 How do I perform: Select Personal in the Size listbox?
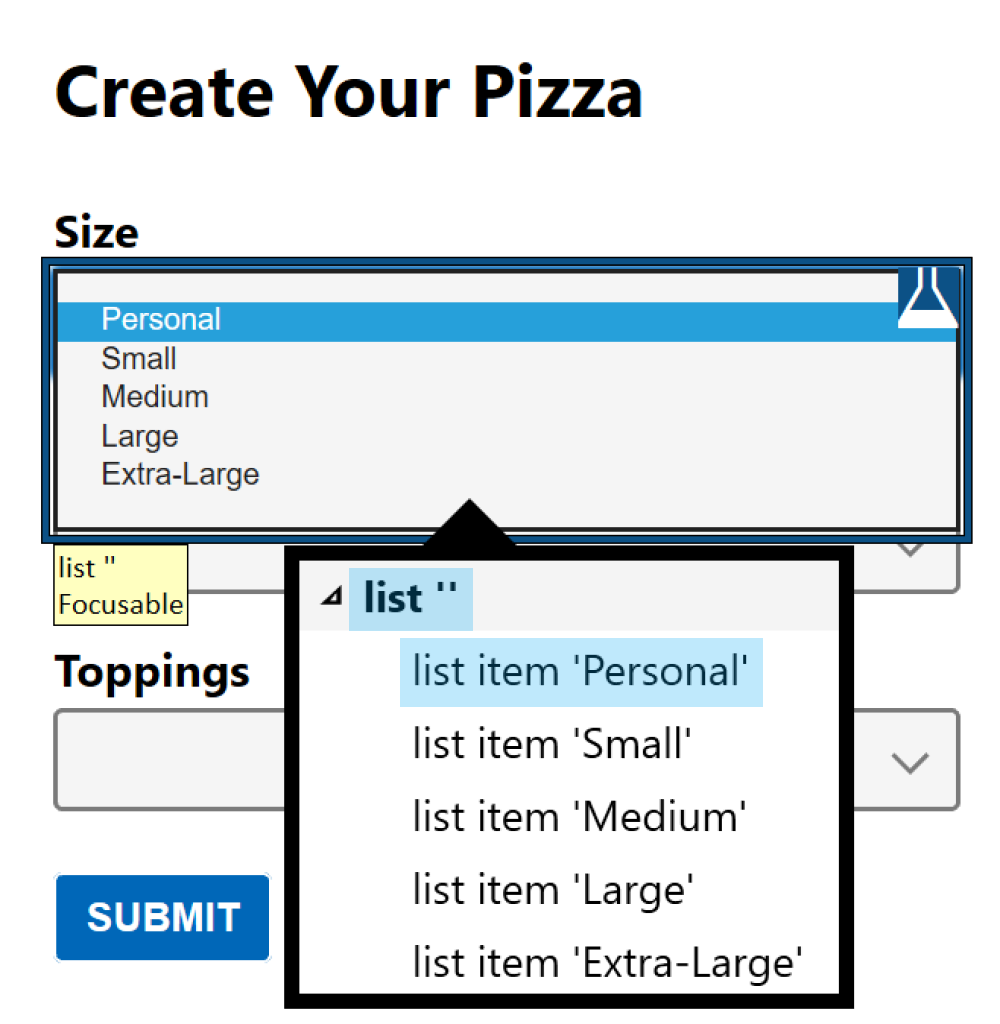(x=161, y=320)
